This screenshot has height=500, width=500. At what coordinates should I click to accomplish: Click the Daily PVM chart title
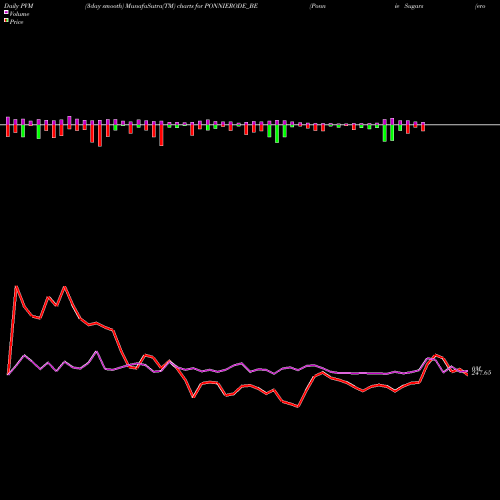19,6
